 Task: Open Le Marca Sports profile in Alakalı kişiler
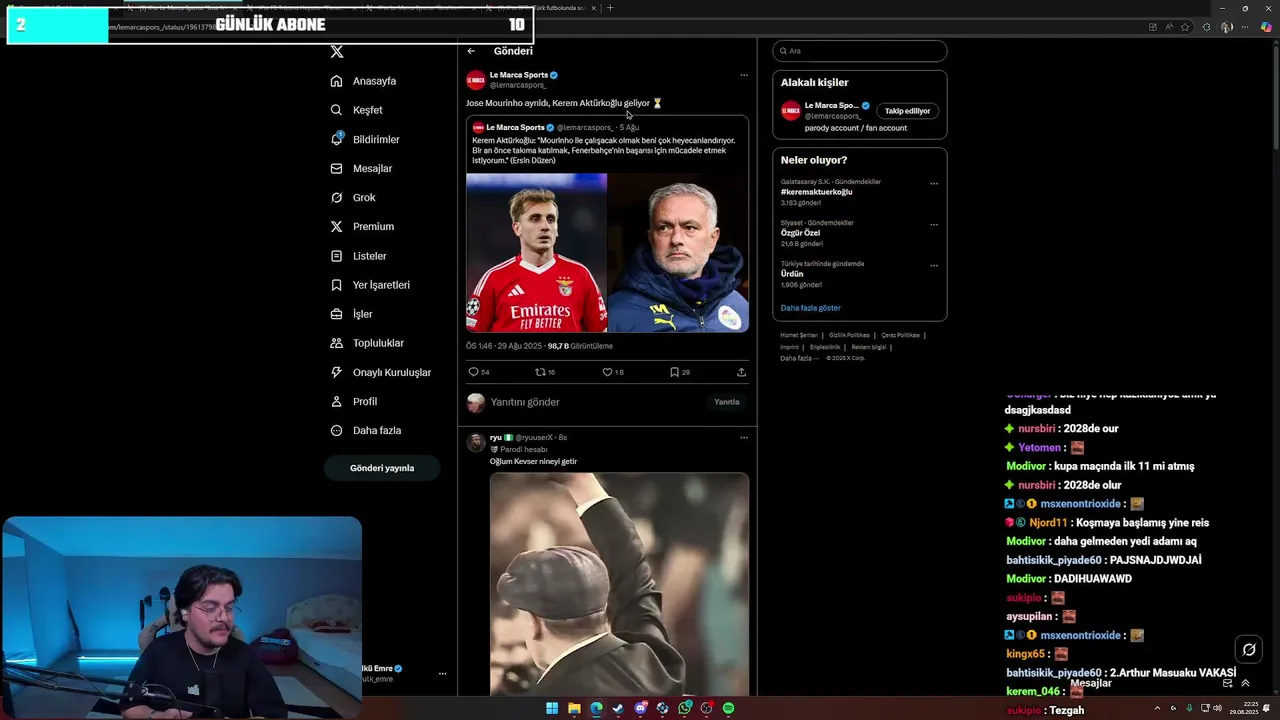point(831,105)
